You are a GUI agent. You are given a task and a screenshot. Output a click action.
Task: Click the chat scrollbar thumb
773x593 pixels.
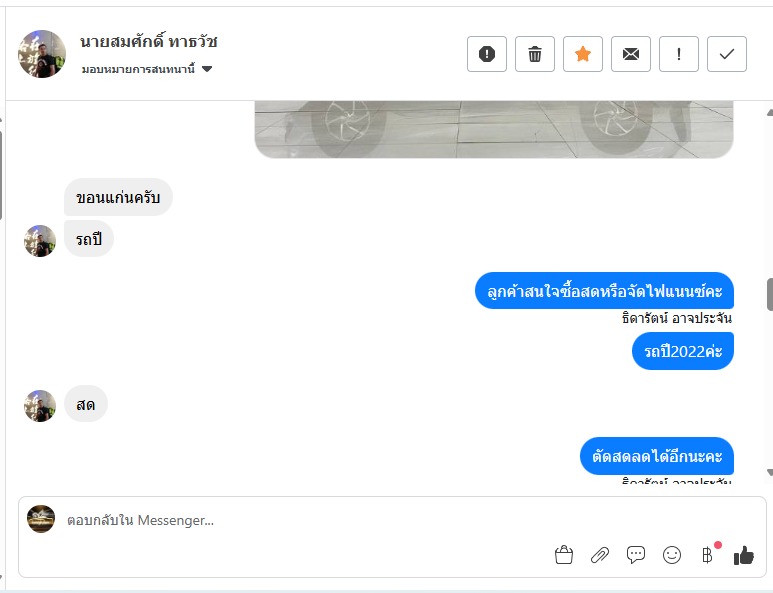(x=769, y=294)
